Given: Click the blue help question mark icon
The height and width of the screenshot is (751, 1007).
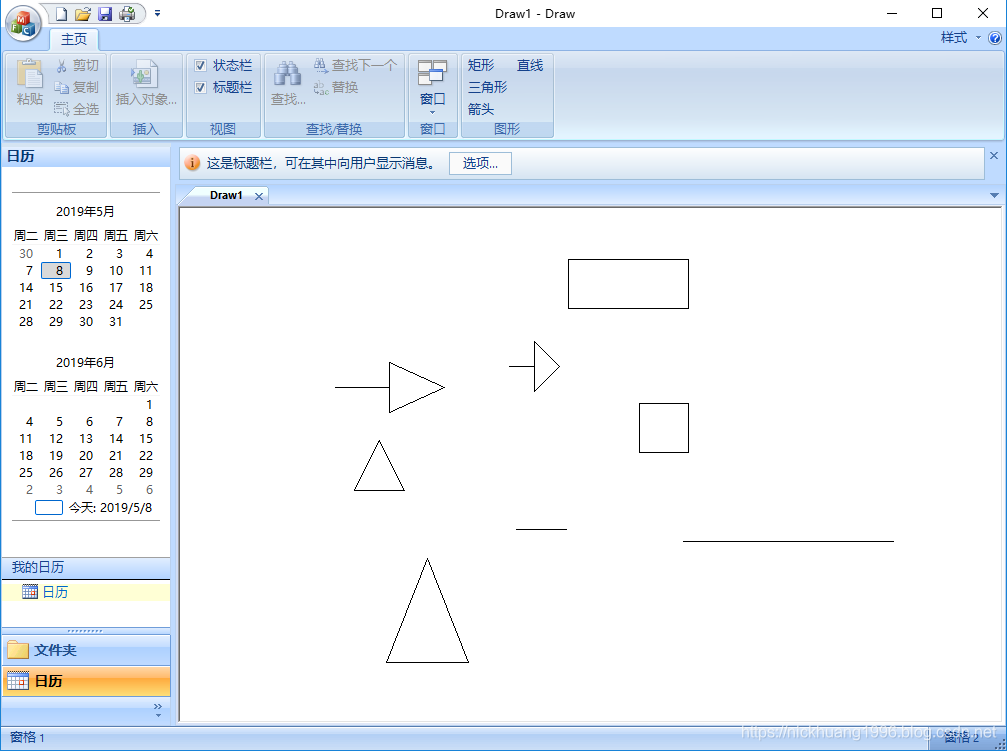Looking at the screenshot, I should (x=995, y=39).
